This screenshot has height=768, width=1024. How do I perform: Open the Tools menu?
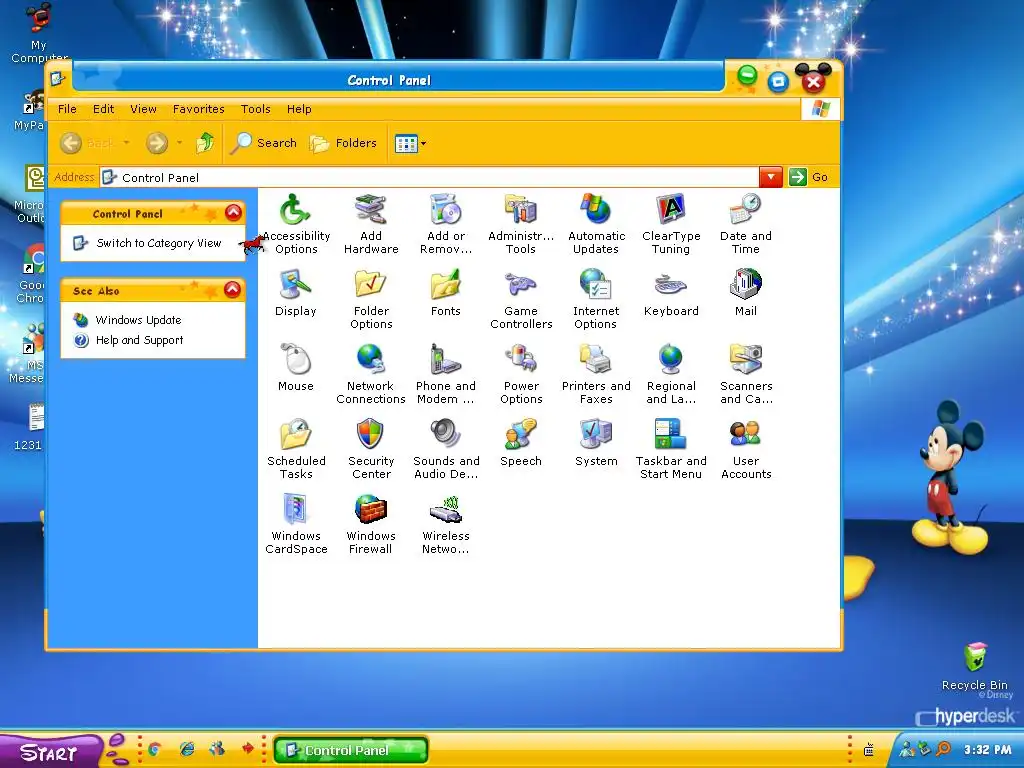[255, 109]
